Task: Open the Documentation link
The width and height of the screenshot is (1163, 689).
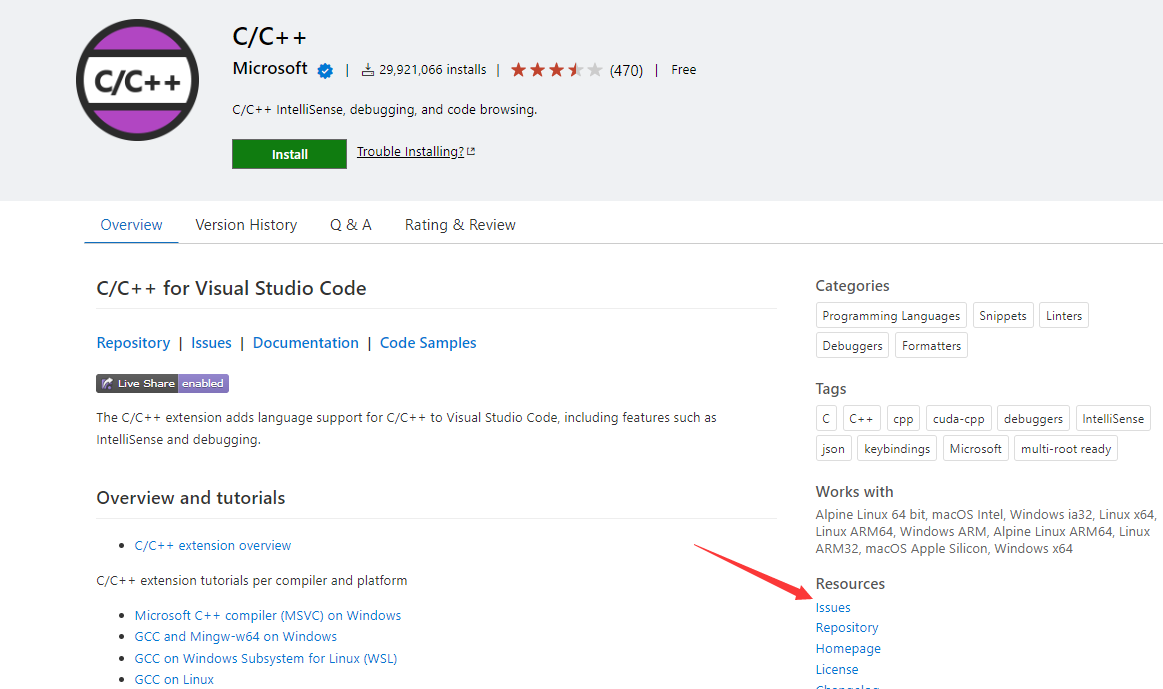Action: pos(306,343)
